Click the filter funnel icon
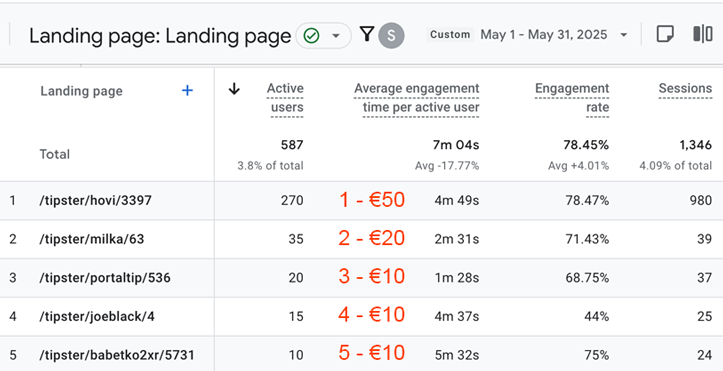The image size is (723, 371). coord(367,35)
